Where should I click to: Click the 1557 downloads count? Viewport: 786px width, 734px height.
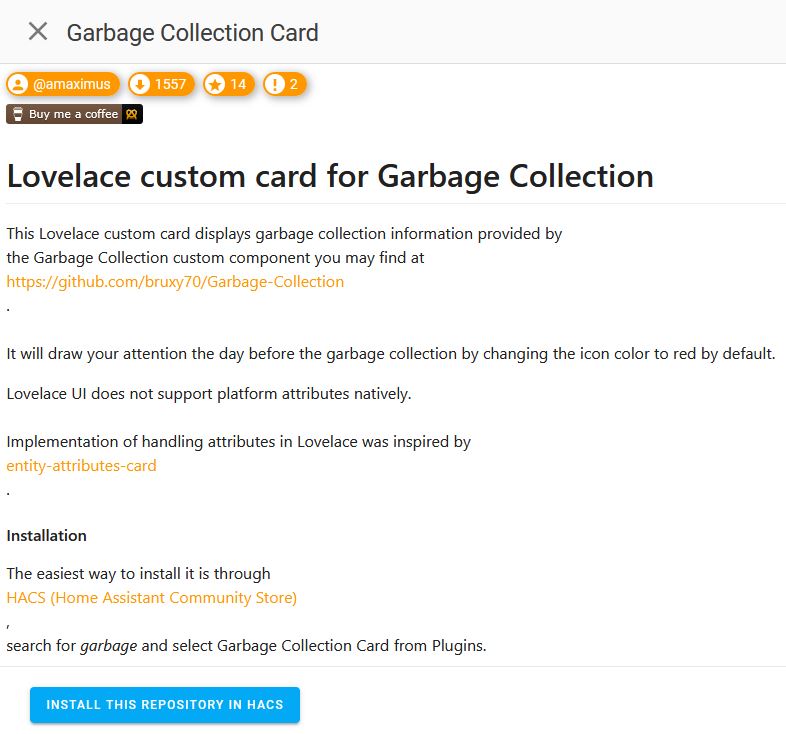pyautogui.click(x=170, y=84)
